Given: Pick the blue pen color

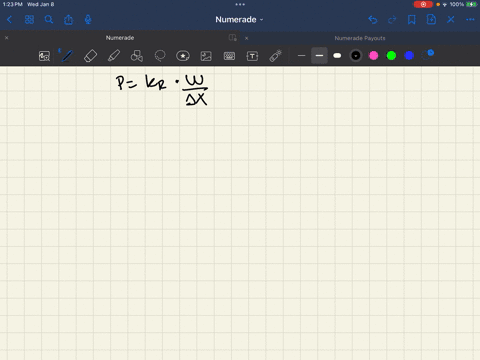Looking at the screenshot, I should coord(409,56).
